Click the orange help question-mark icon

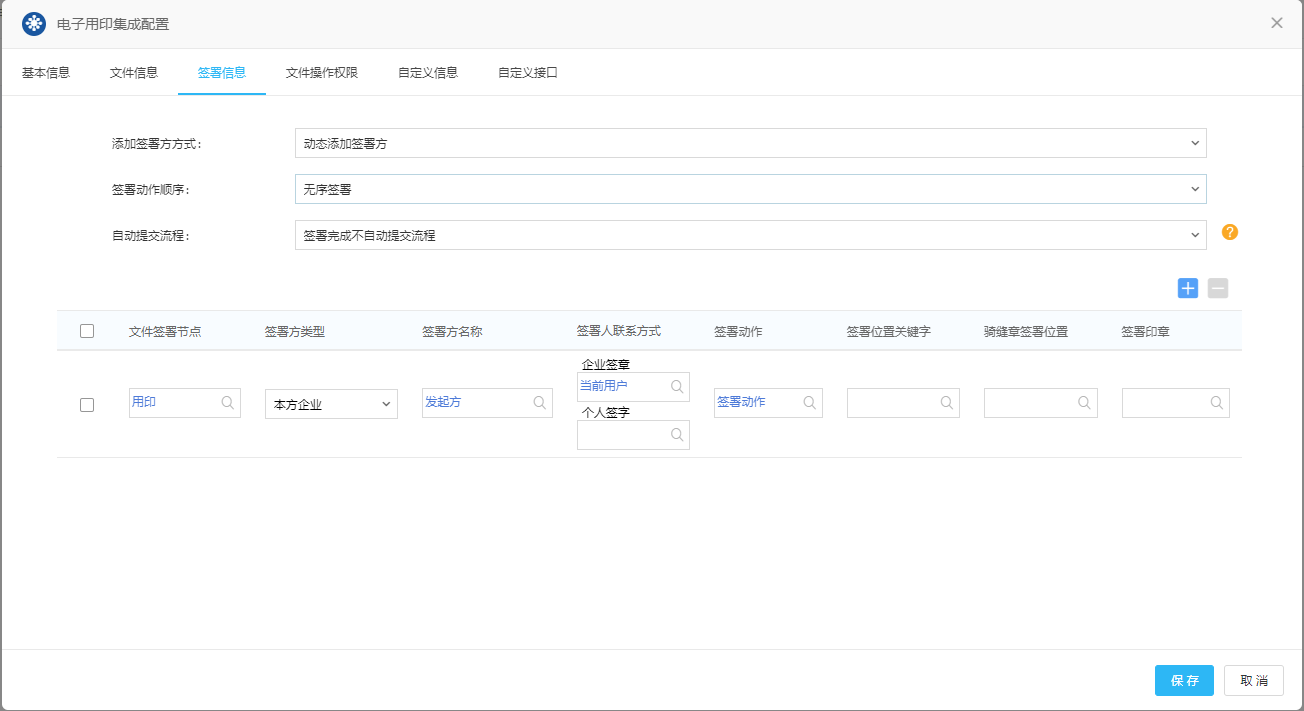pyautogui.click(x=1230, y=232)
